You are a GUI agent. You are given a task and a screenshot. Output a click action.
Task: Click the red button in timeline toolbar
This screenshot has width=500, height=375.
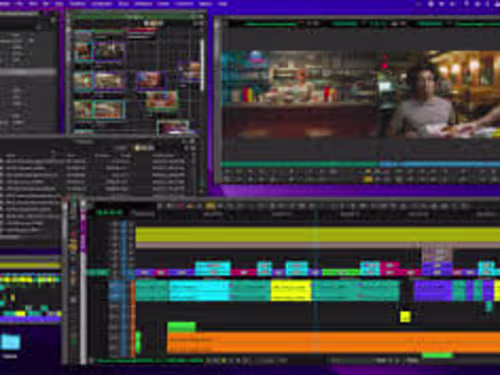click(x=181, y=206)
